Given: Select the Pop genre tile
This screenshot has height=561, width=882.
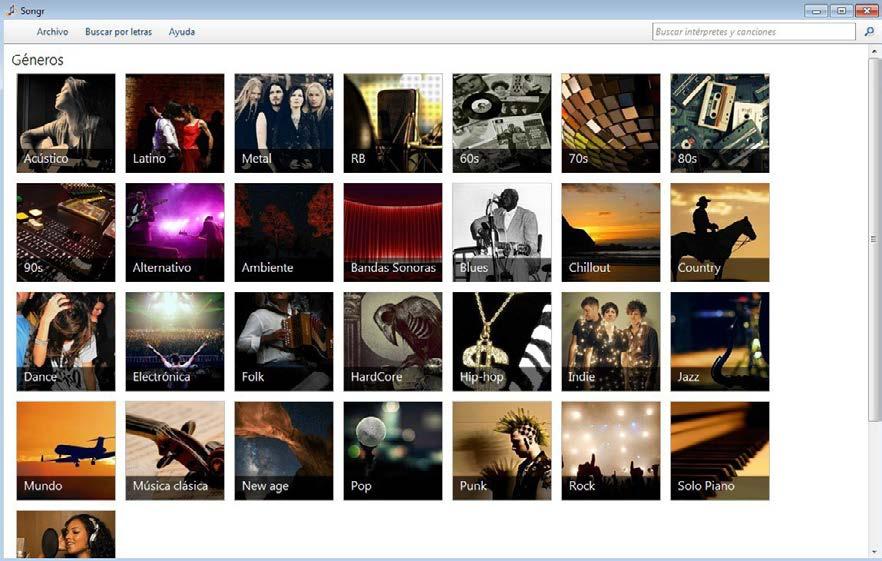Looking at the screenshot, I should (x=393, y=451).
